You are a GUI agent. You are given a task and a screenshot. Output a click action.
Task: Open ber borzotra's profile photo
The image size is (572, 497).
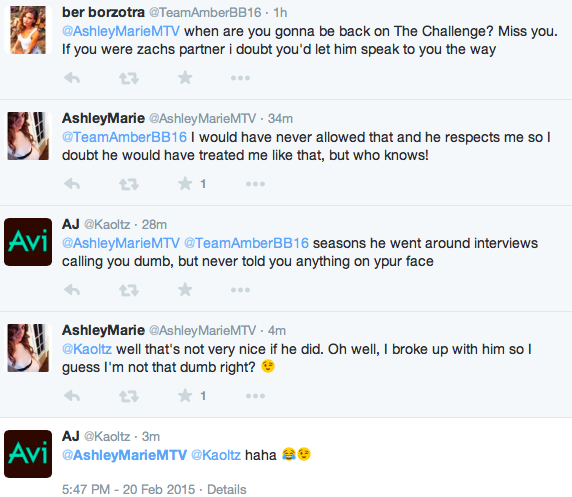click(28, 30)
